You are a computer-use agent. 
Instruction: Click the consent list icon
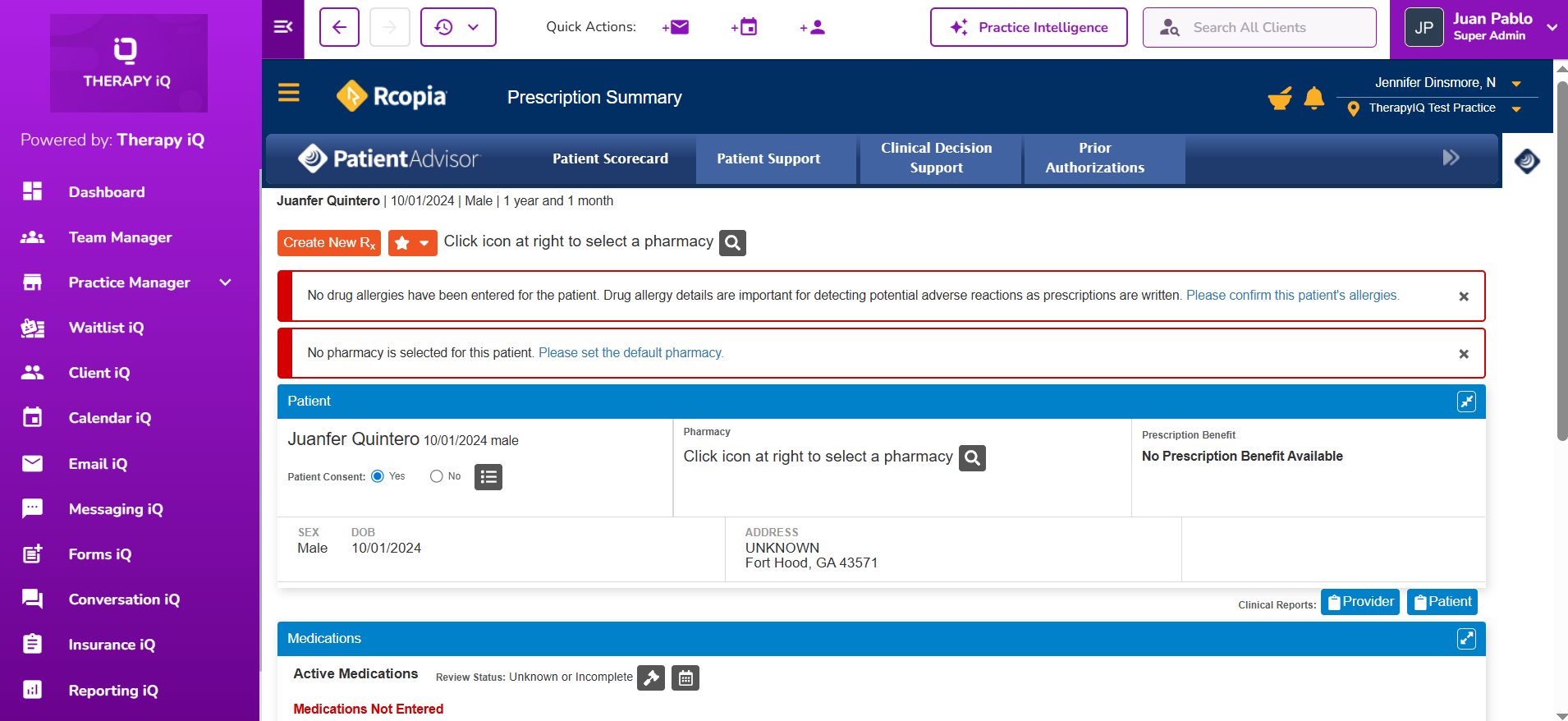pyautogui.click(x=488, y=477)
